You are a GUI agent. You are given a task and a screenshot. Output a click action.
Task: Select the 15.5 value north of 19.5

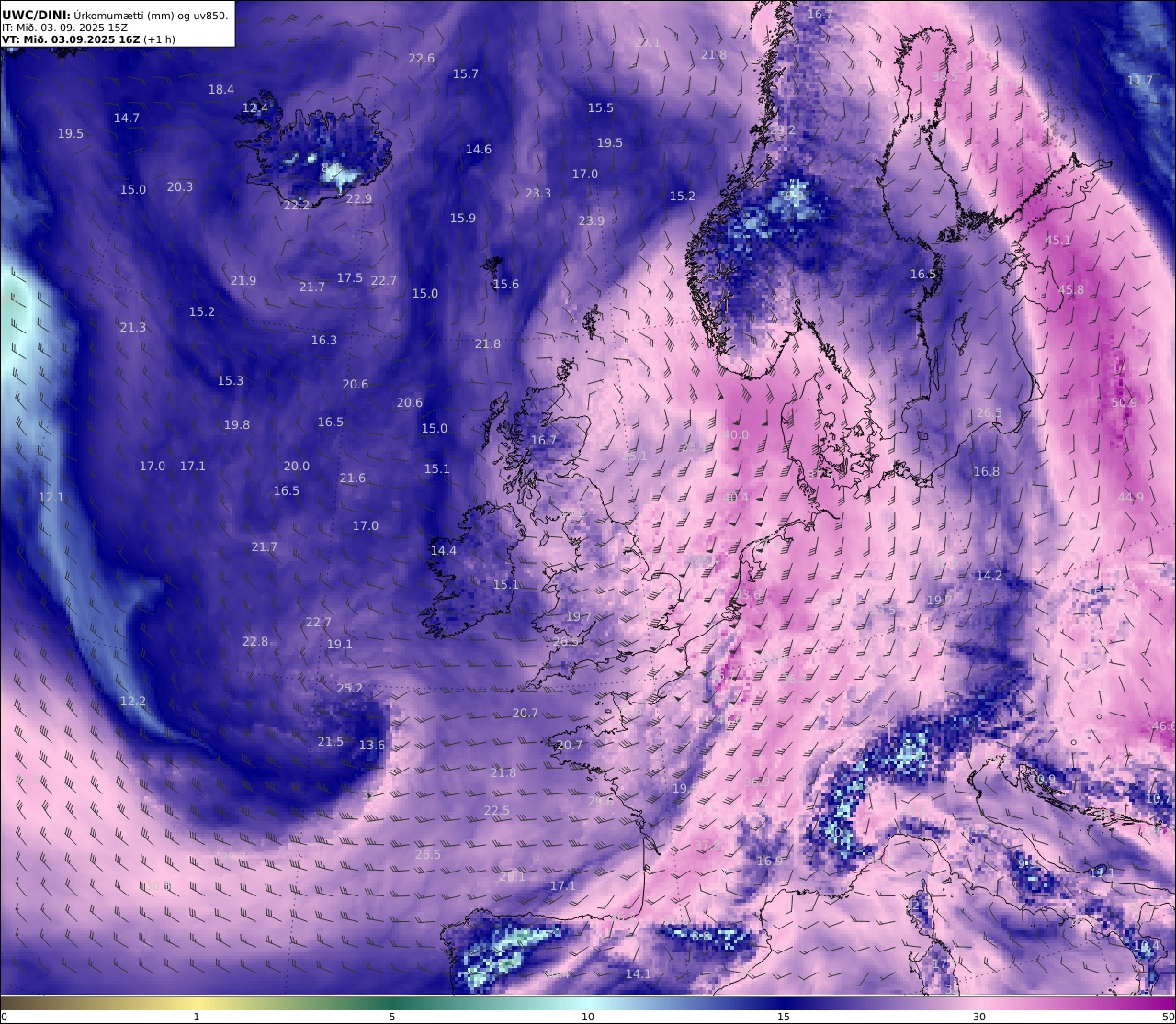point(601,108)
